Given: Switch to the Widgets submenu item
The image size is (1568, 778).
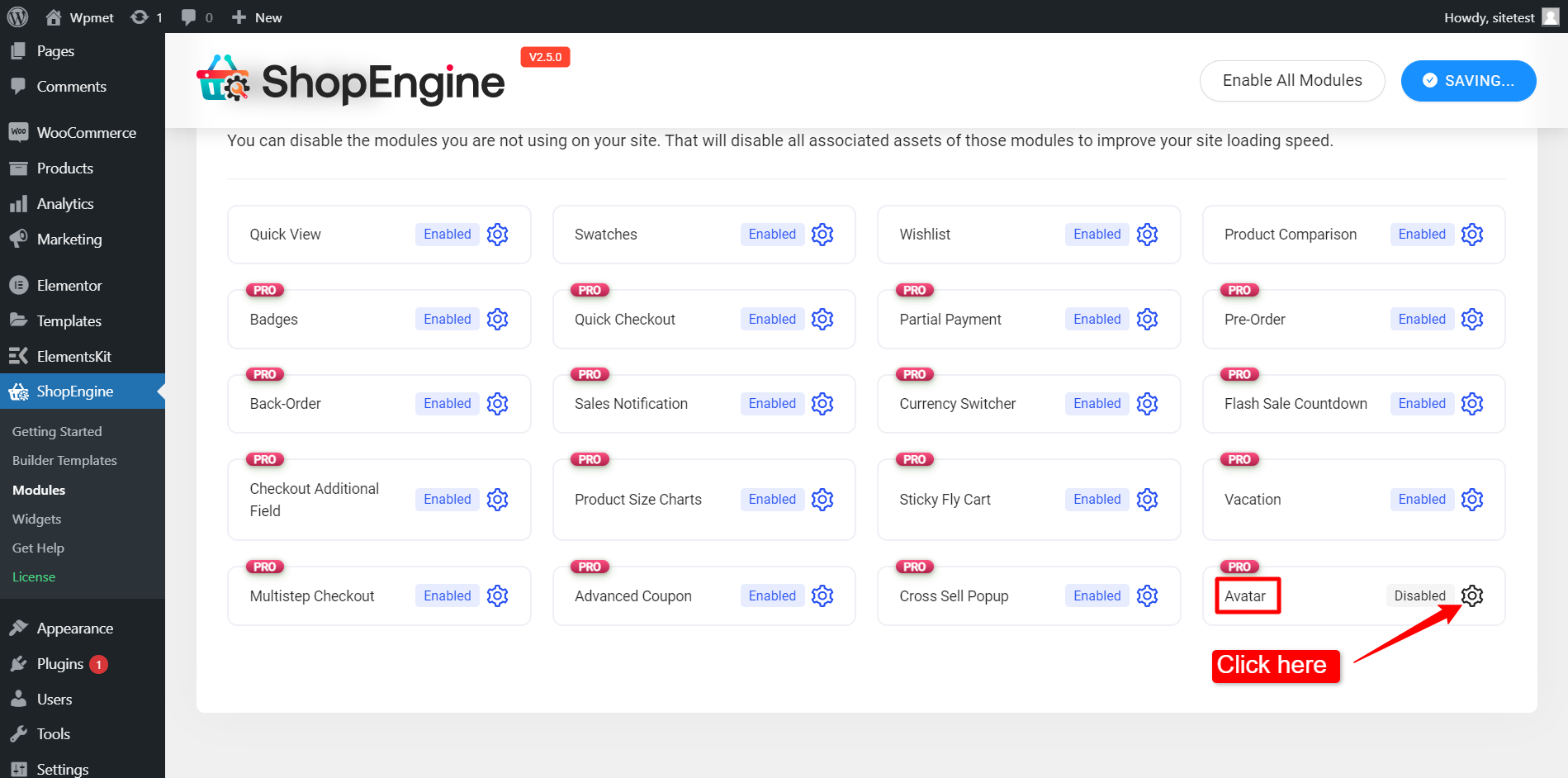Looking at the screenshot, I should pos(36,519).
